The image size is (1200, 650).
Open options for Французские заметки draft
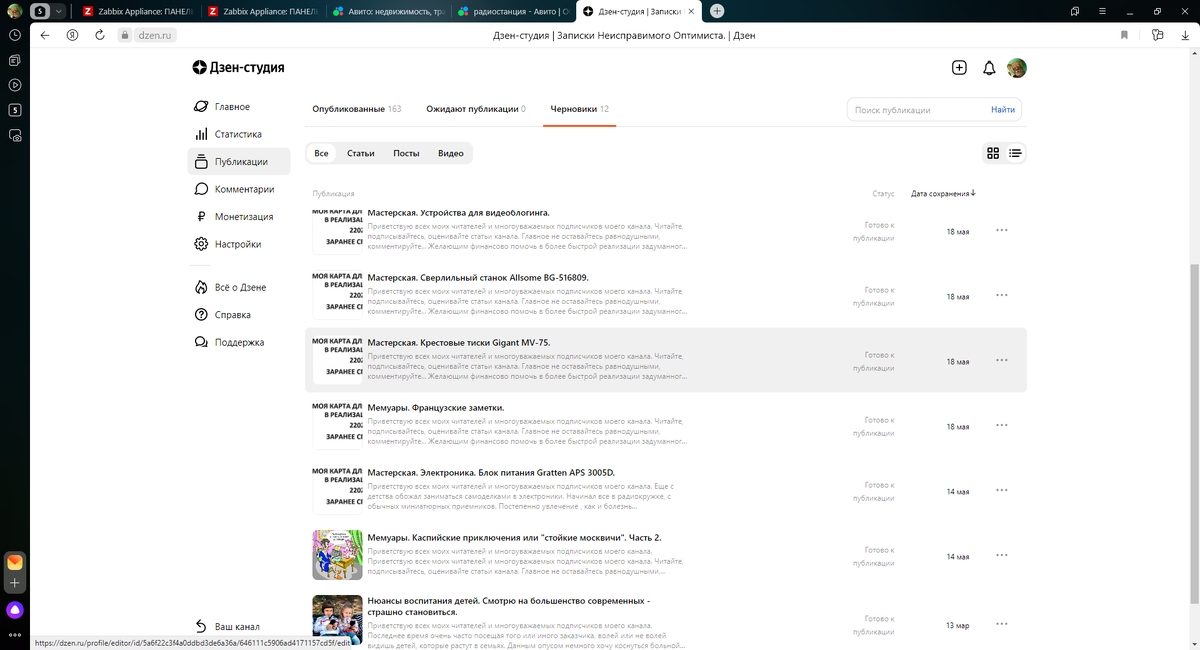coord(1002,425)
